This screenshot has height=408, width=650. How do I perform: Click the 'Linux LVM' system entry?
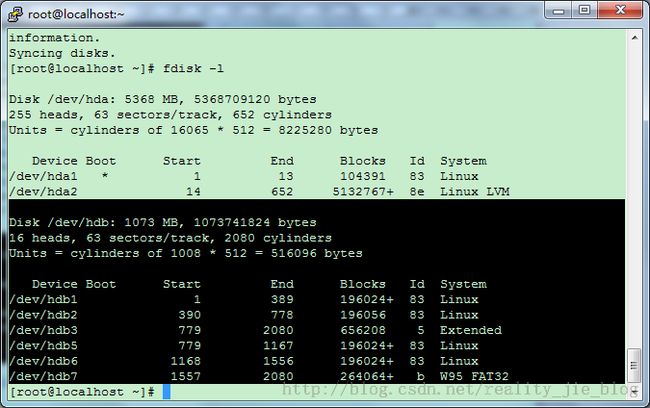(475, 192)
